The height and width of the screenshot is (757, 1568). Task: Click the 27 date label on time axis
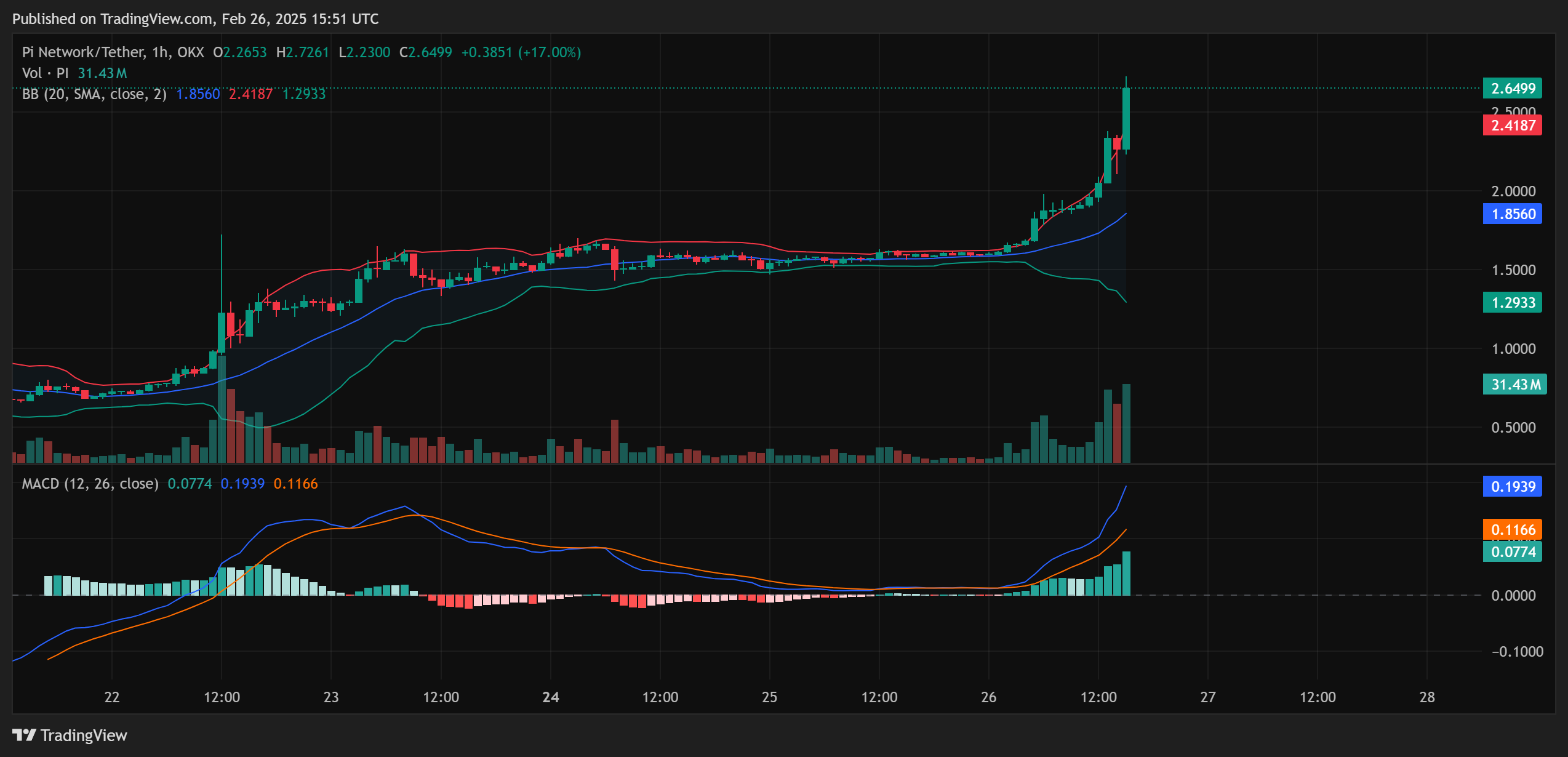pyautogui.click(x=1207, y=697)
